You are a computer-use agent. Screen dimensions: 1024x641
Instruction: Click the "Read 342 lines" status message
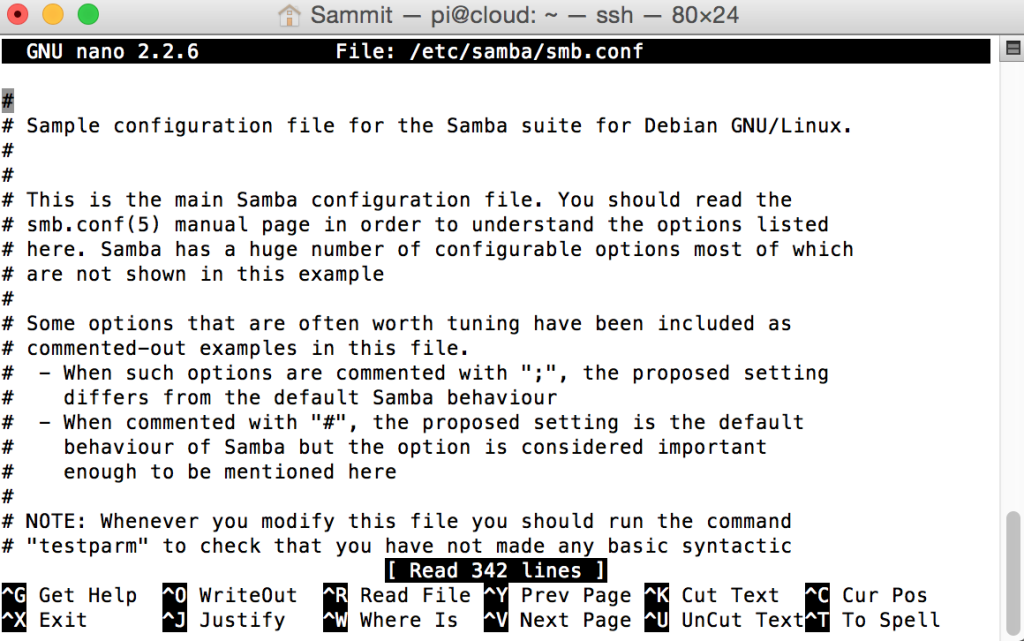pos(496,570)
